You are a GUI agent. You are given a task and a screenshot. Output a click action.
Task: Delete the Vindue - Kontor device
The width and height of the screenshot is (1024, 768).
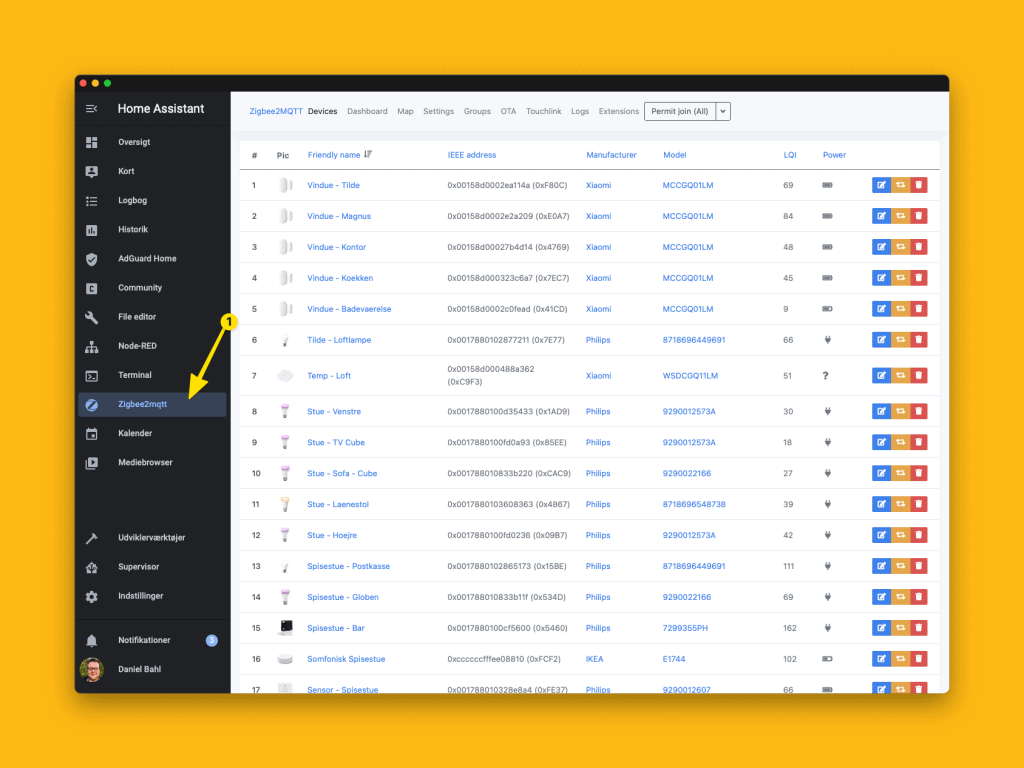coord(918,247)
